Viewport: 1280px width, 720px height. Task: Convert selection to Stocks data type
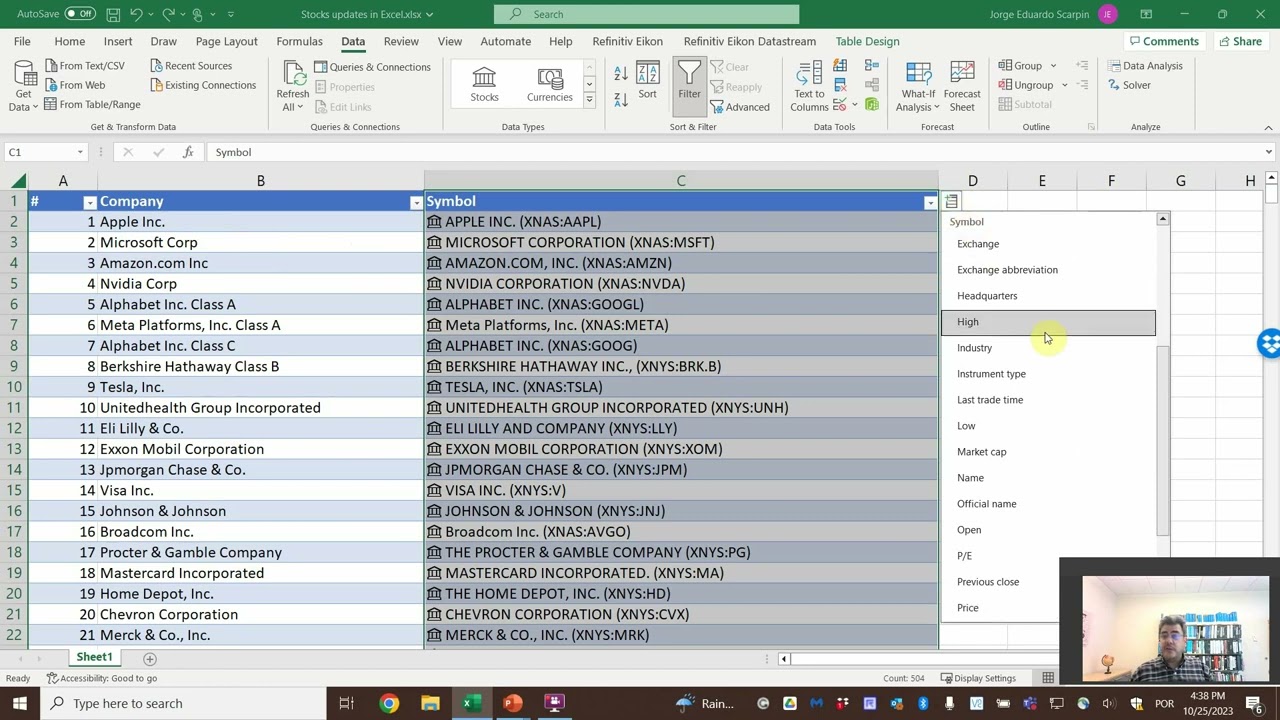click(484, 84)
